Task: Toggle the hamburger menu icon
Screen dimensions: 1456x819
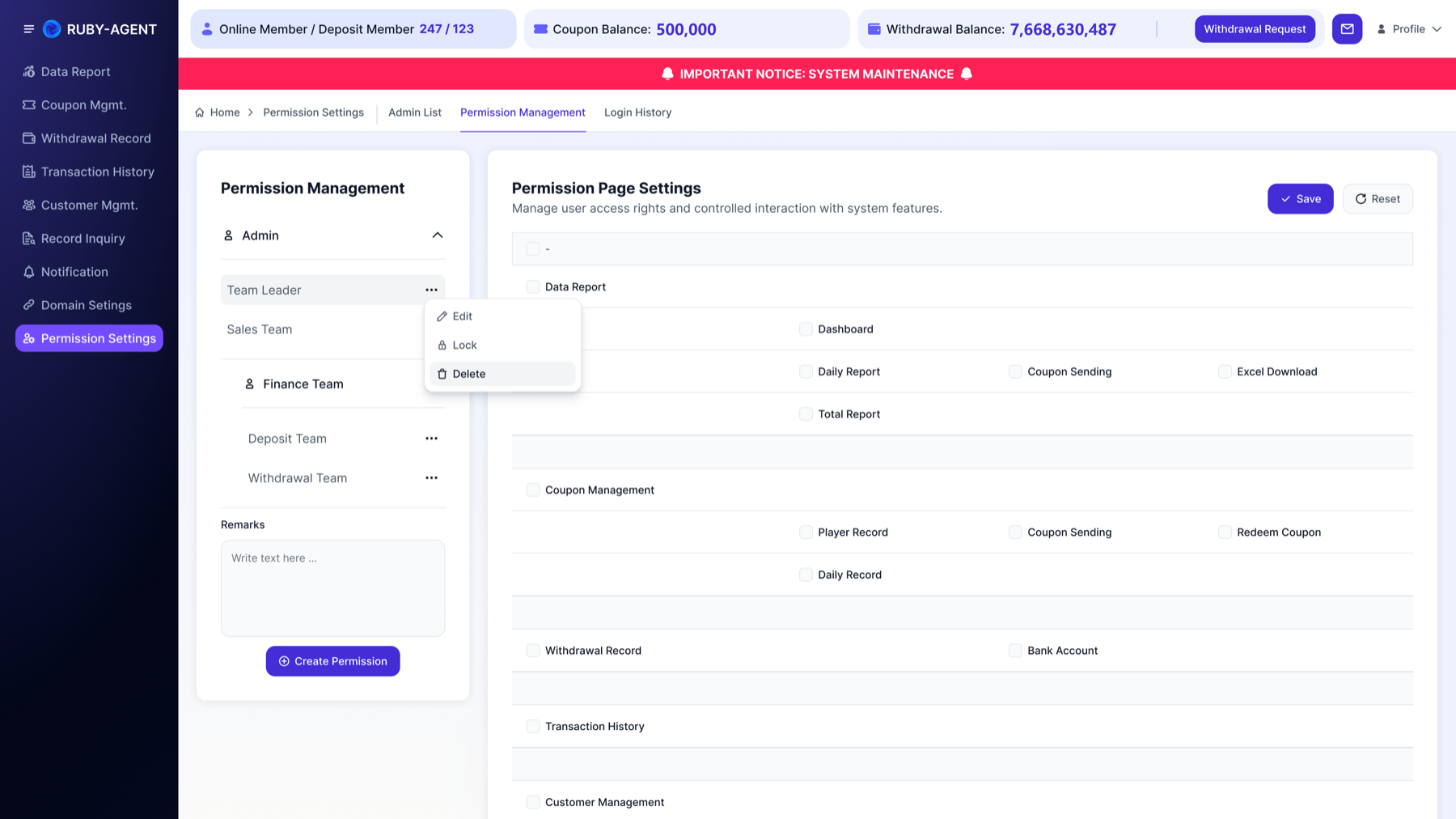Action: tap(28, 29)
